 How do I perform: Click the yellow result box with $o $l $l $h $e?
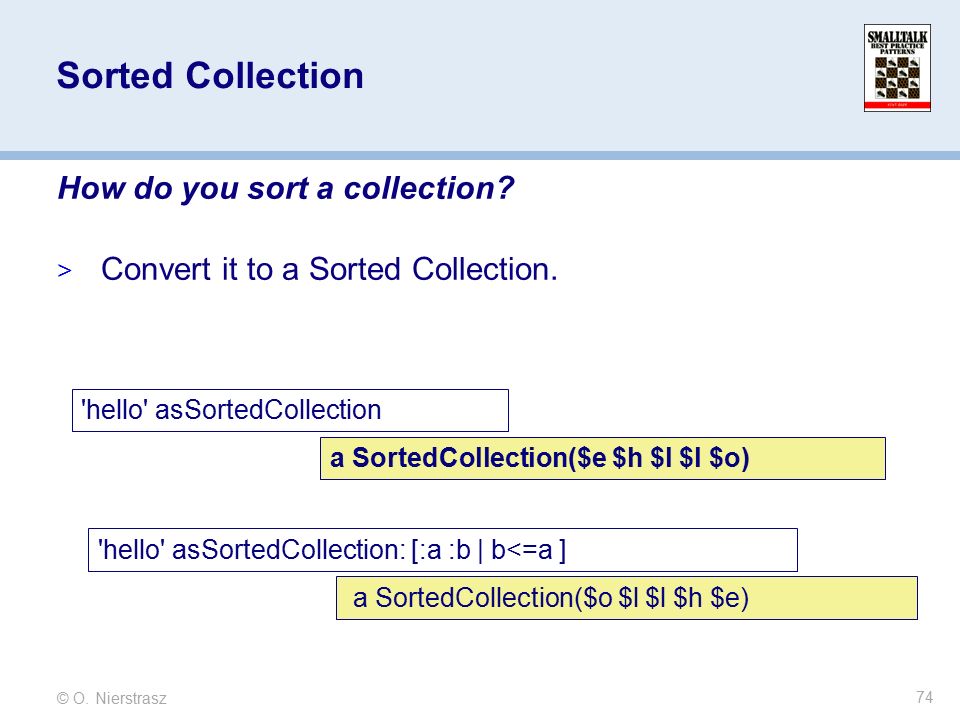click(x=626, y=598)
